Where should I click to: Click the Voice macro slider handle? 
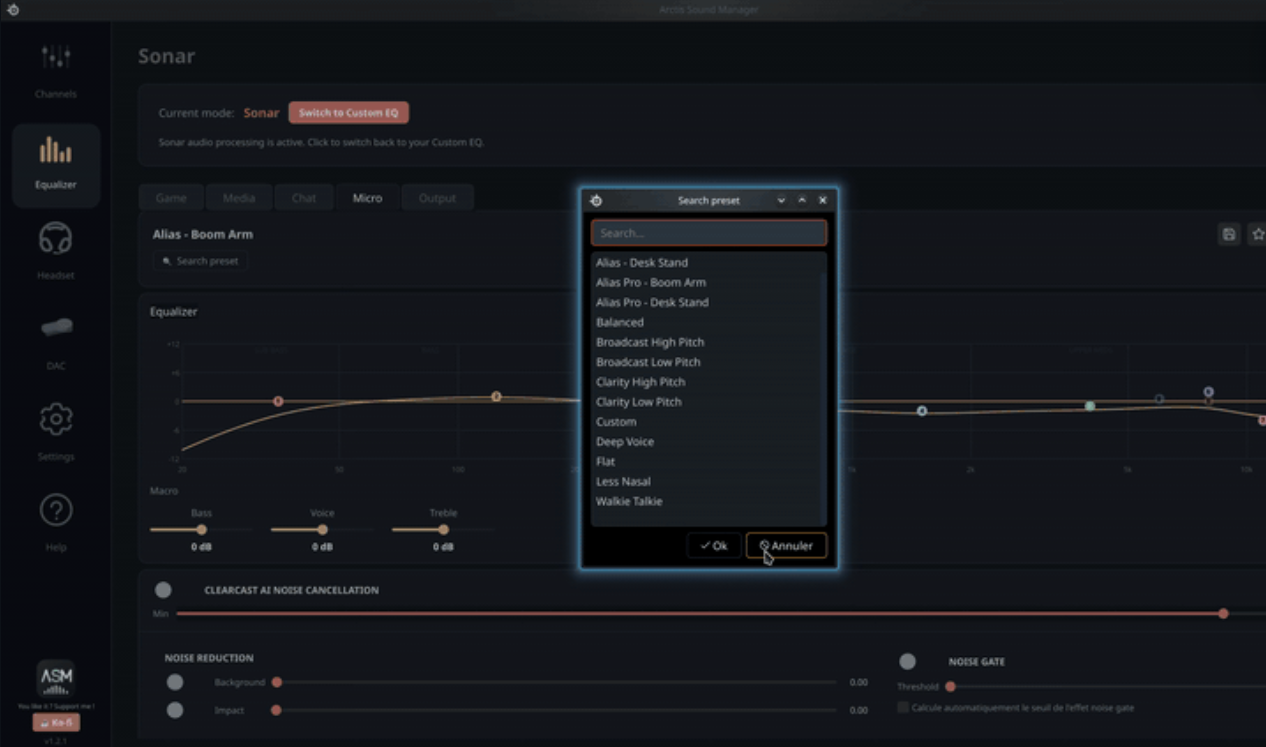[322, 530]
